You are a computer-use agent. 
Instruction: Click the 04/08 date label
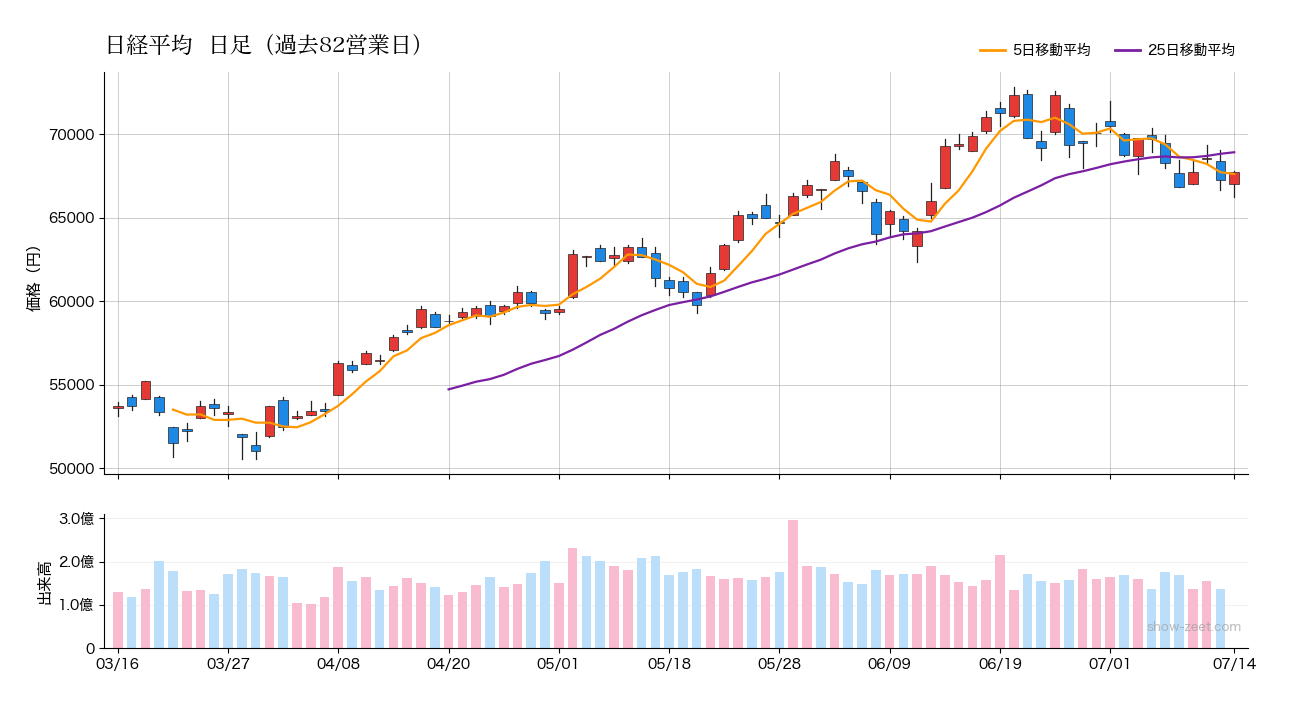[338, 663]
